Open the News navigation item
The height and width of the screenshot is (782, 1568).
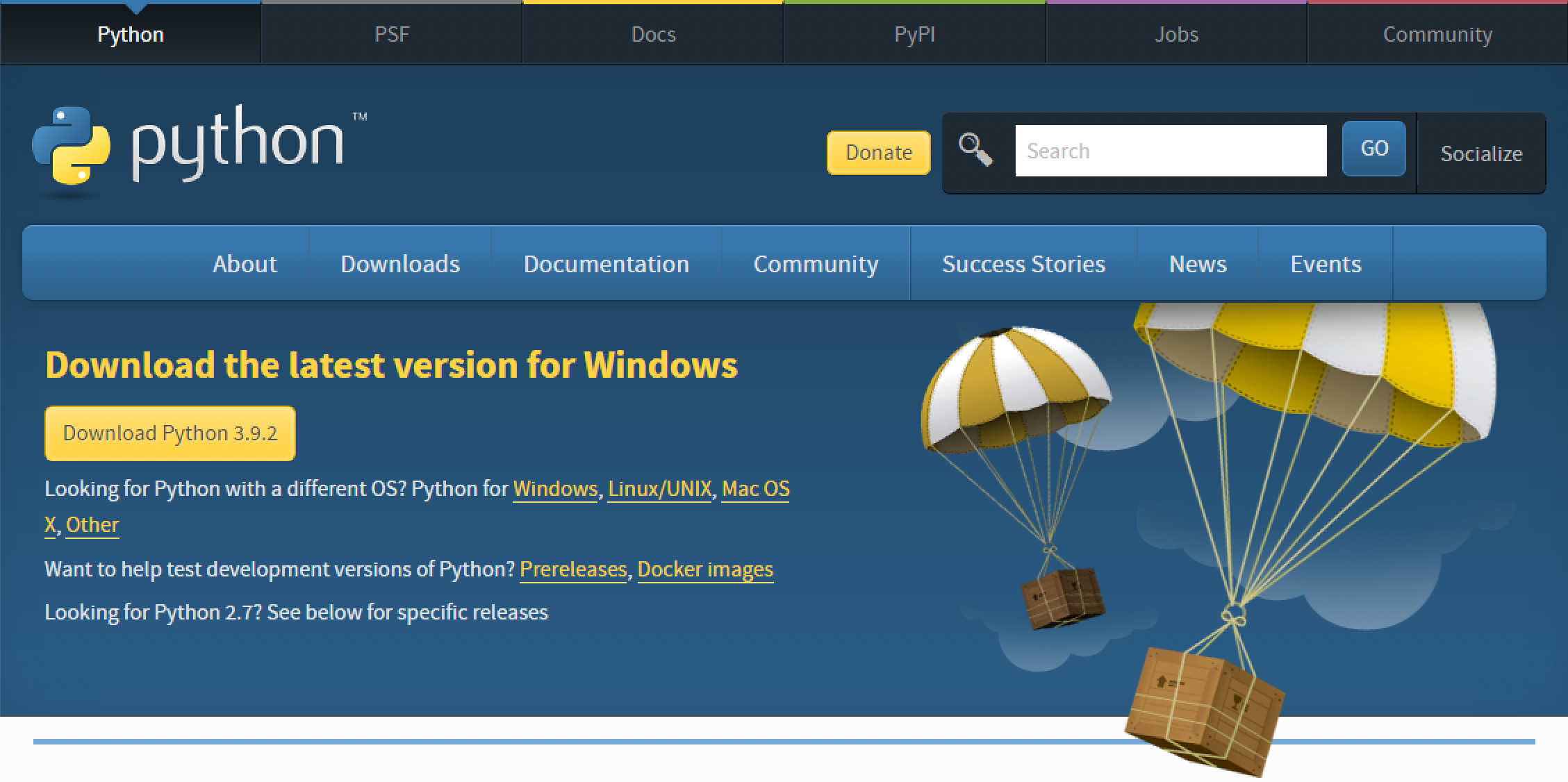(x=1198, y=264)
